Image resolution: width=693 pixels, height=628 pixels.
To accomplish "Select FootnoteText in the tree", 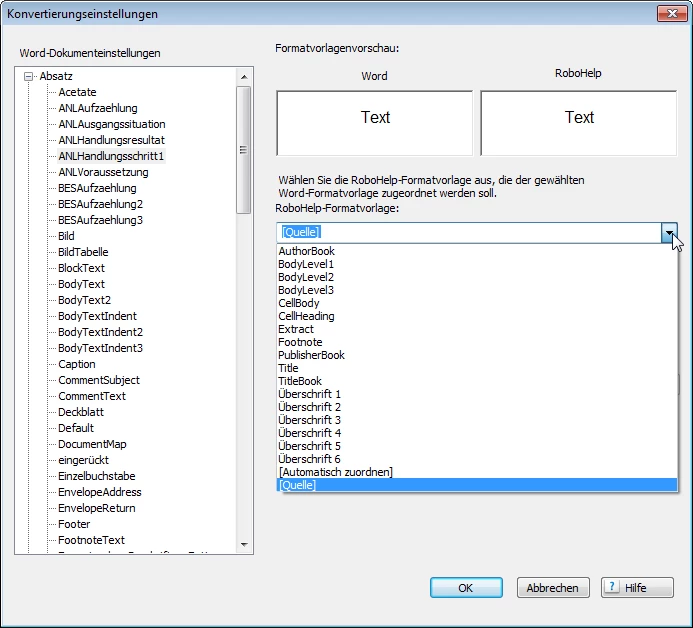I will pos(91,540).
